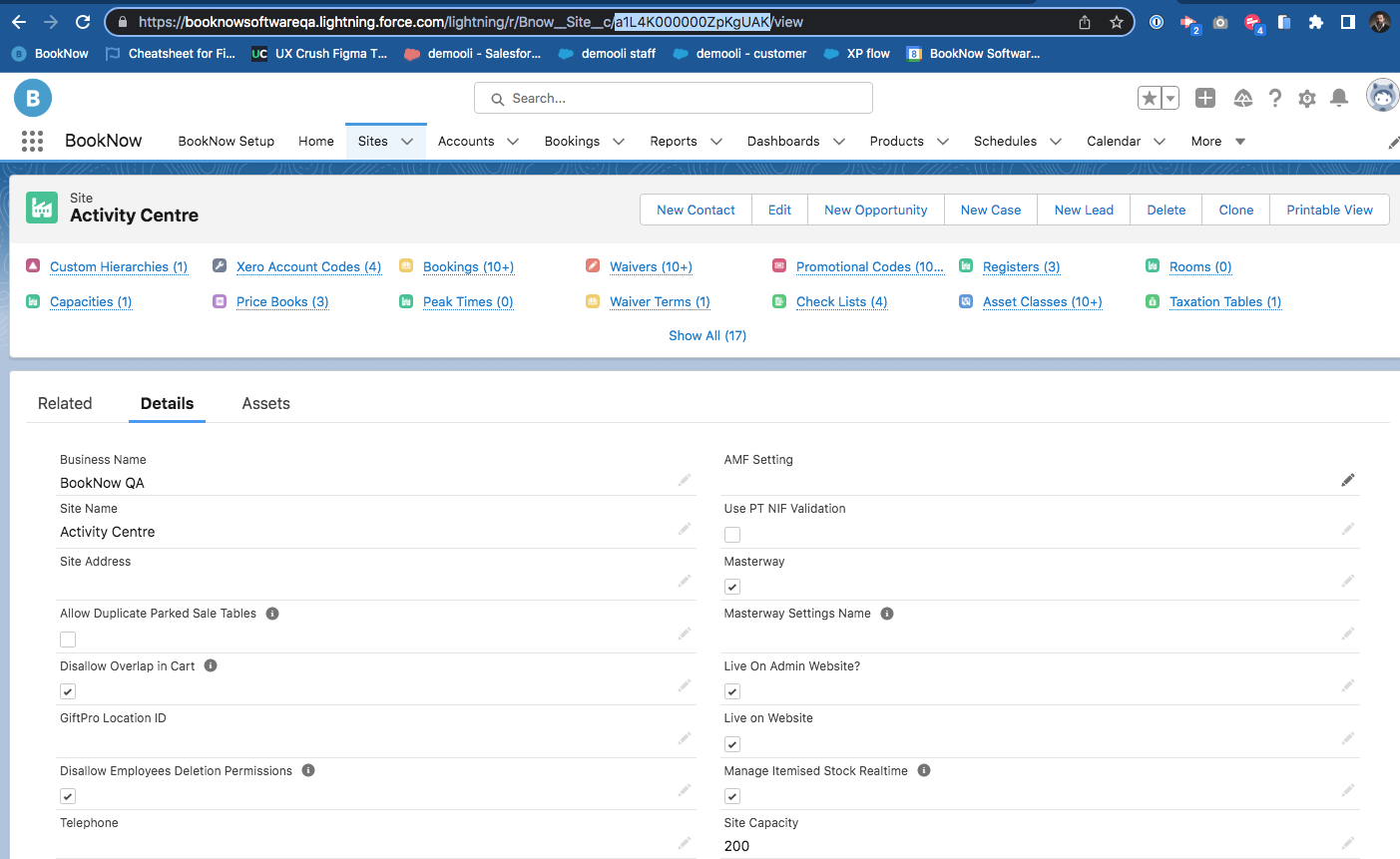Expand the Schedules tab dropdown chevron
The width and height of the screenshot is (1400, 859).
click(1056, 142)
